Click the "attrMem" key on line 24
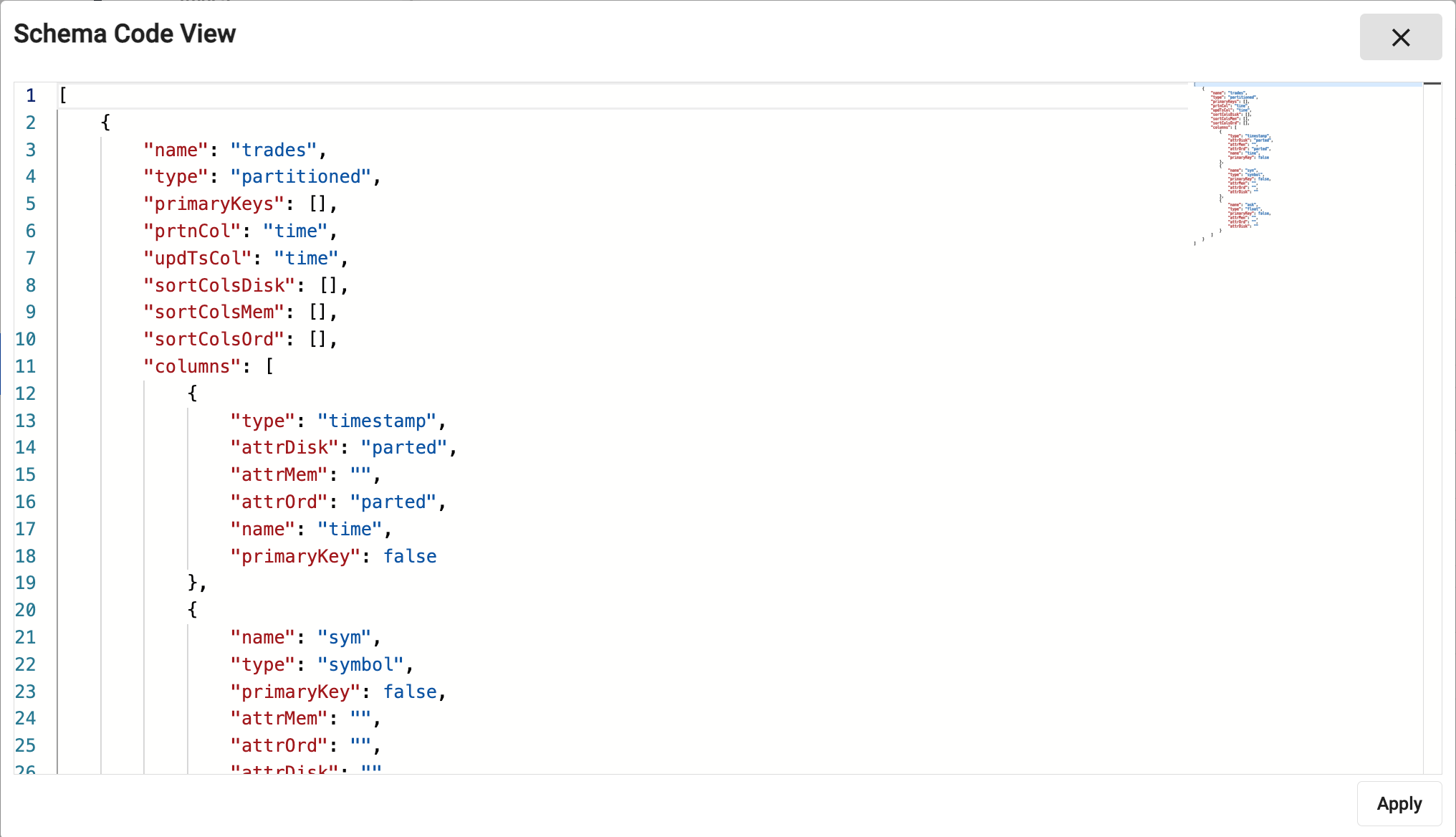The height and width of the screenshot is (837, 1456). (278, 718)
